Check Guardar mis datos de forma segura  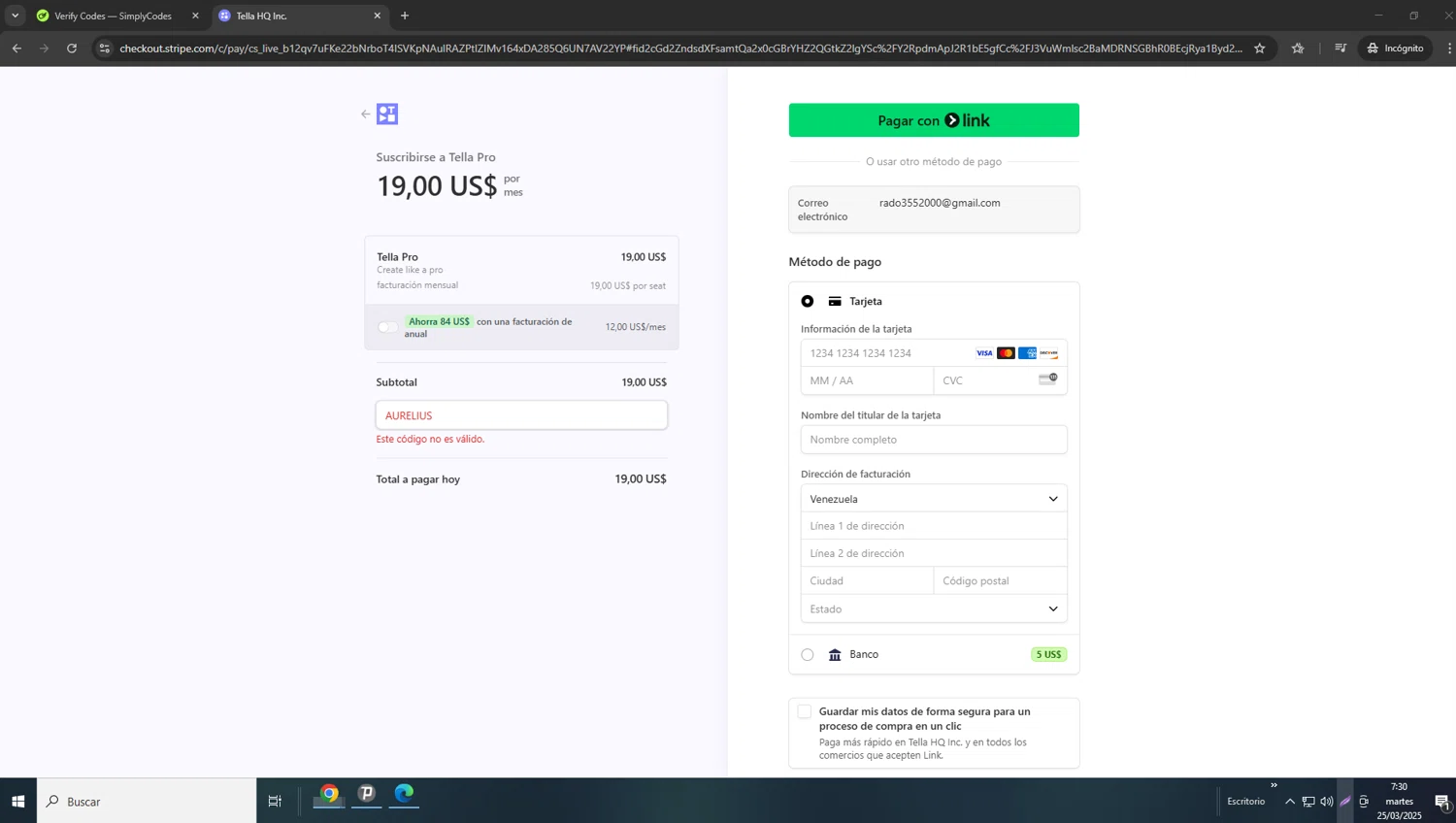click(x=805, y=712)
